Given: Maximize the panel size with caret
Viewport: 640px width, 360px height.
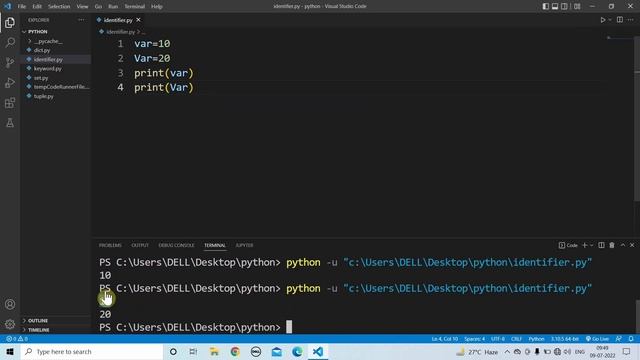Looking at the screenshot, I should pyautogui.click(x=622, y=245).
